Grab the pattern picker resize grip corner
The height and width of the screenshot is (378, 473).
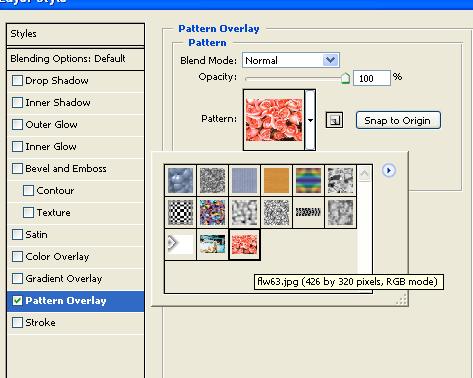pyautogui.click(x=402, y=300)
